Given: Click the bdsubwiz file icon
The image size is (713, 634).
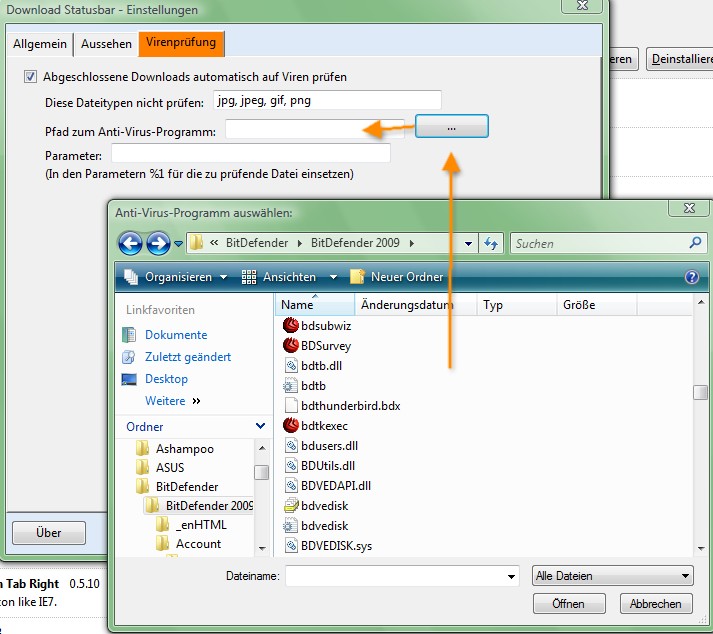Looking at the screenshot, I should pyautogui.click(x=290, y=325).
